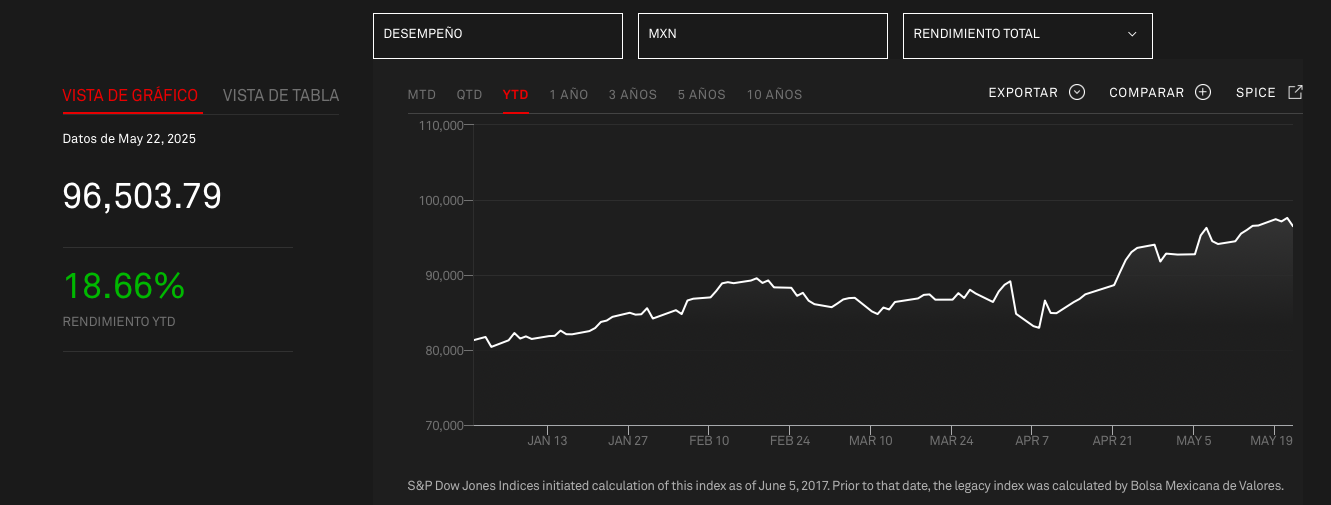This screenshot has height=505, width=1331.
Task: Open the SPICE external link icon
Action: click(1295, 92)
